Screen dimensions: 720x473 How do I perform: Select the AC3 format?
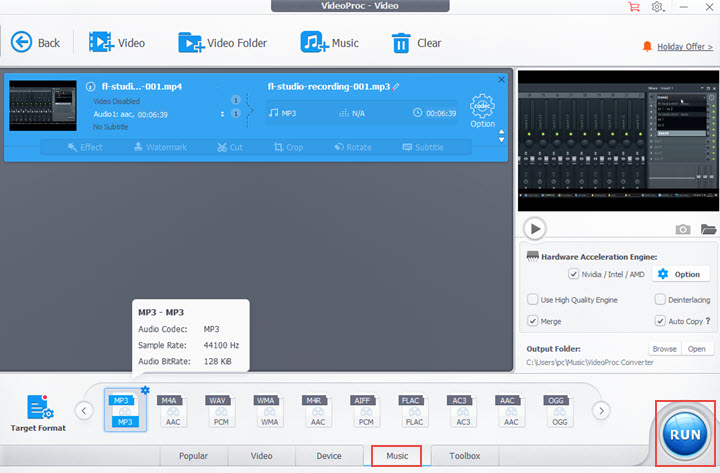pyautogui.click(x=462, y=411)
